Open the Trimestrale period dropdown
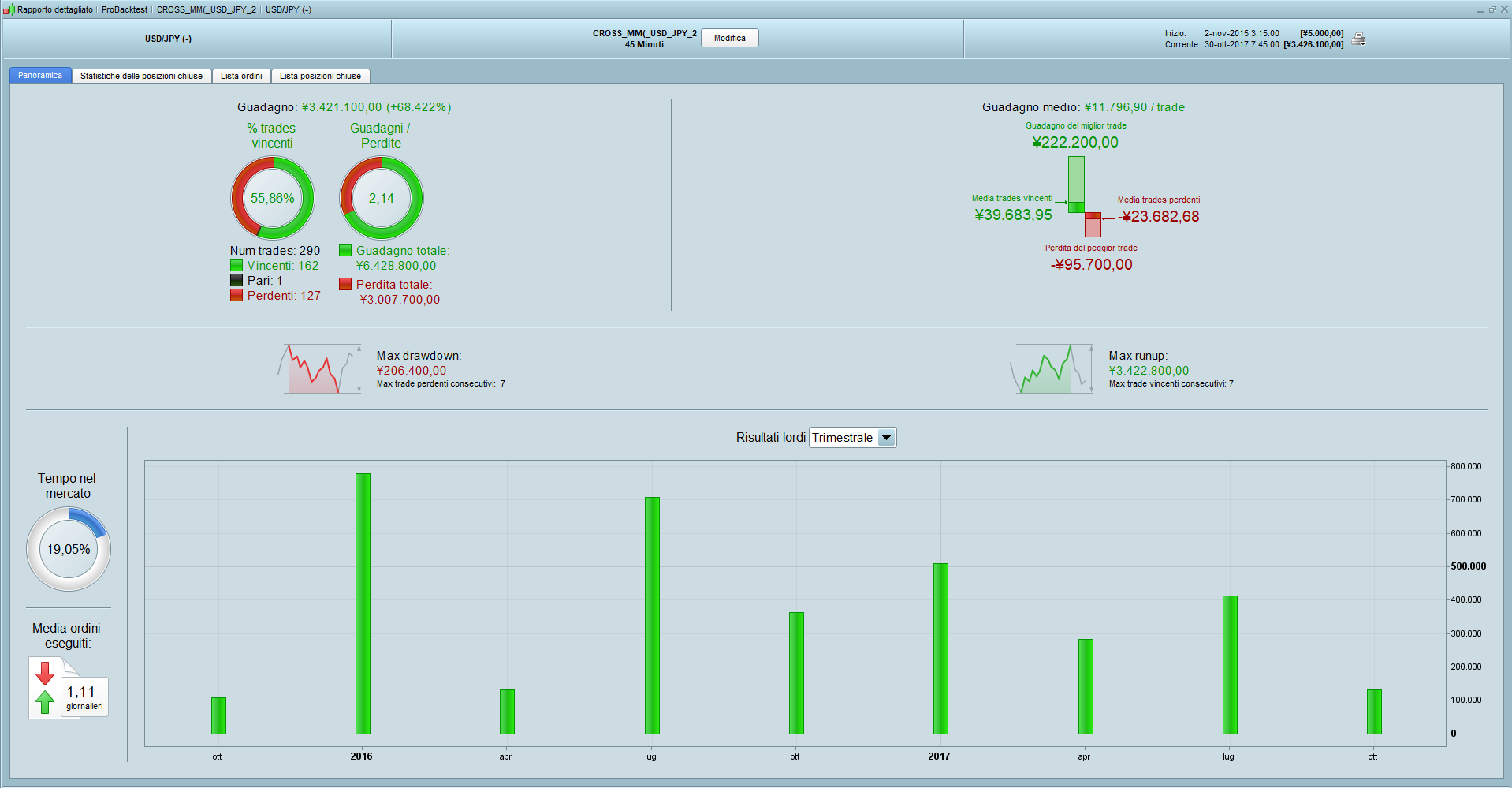The width and height of the screenshot is (1512, 788). [x=852, y=438]
